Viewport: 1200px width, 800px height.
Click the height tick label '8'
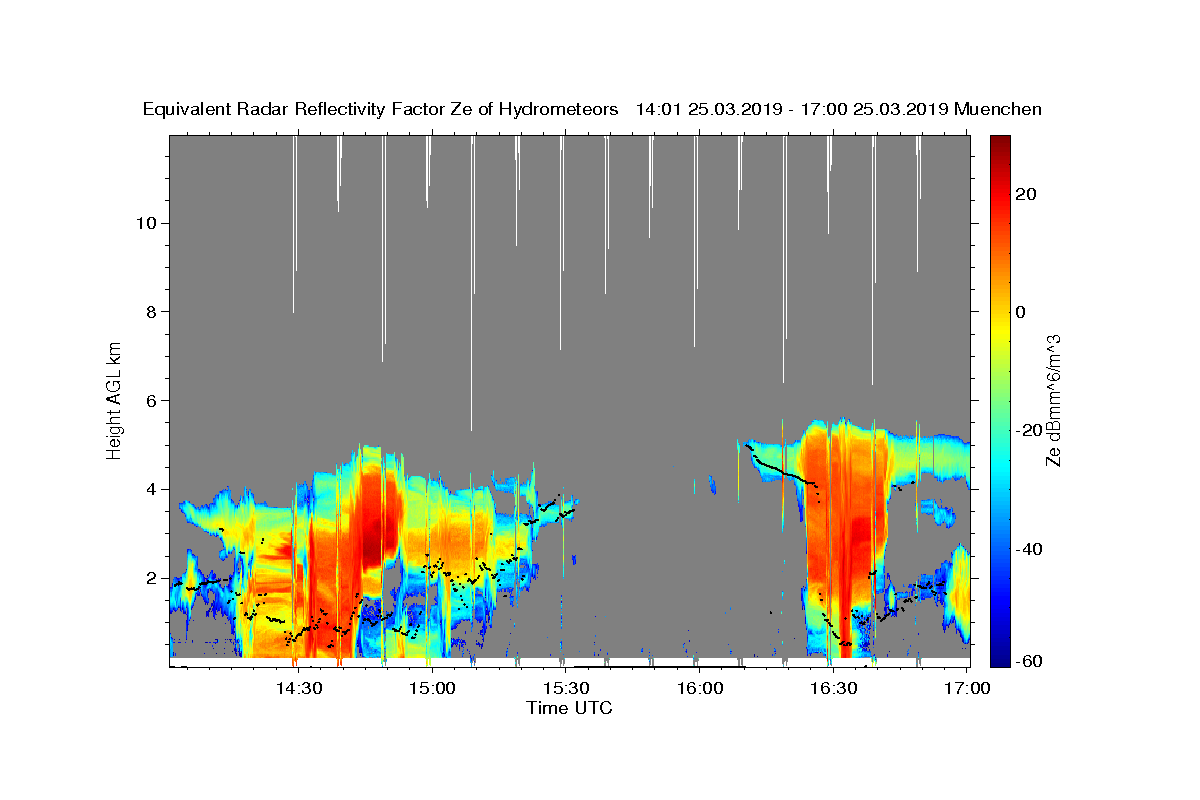(x=151, y=312)
